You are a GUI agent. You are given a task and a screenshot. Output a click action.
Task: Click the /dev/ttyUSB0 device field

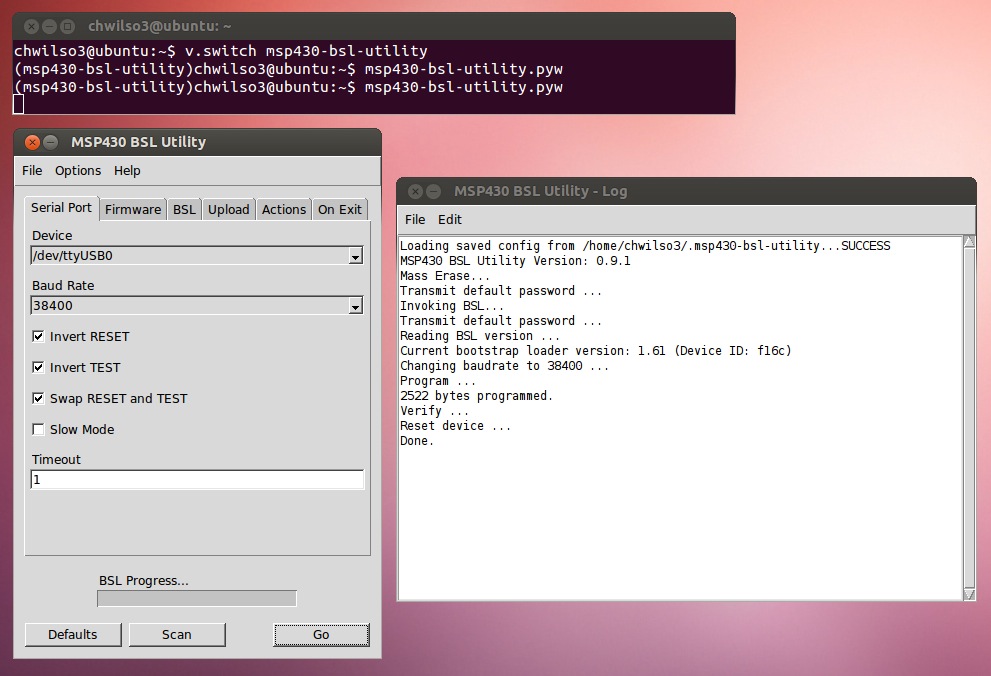(197, 256)
